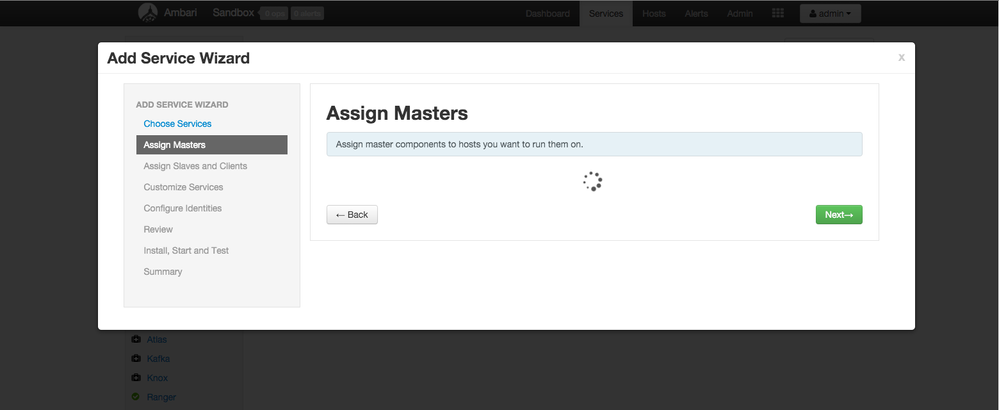Open the Ranger service link
This screenshot has height=410, width=999.
(x=161, y=397)
